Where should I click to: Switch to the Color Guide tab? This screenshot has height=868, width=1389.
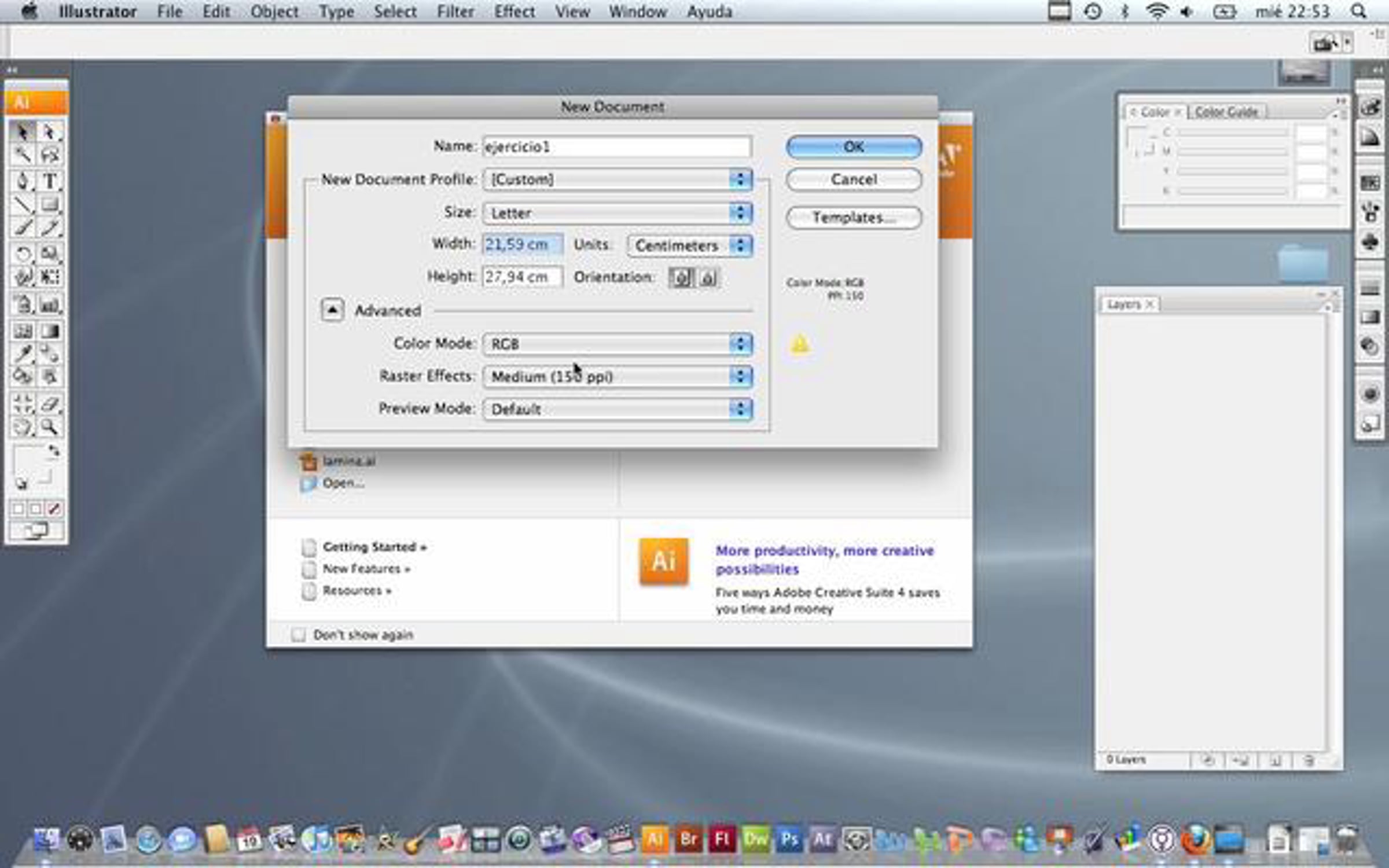coord(1226,112)
